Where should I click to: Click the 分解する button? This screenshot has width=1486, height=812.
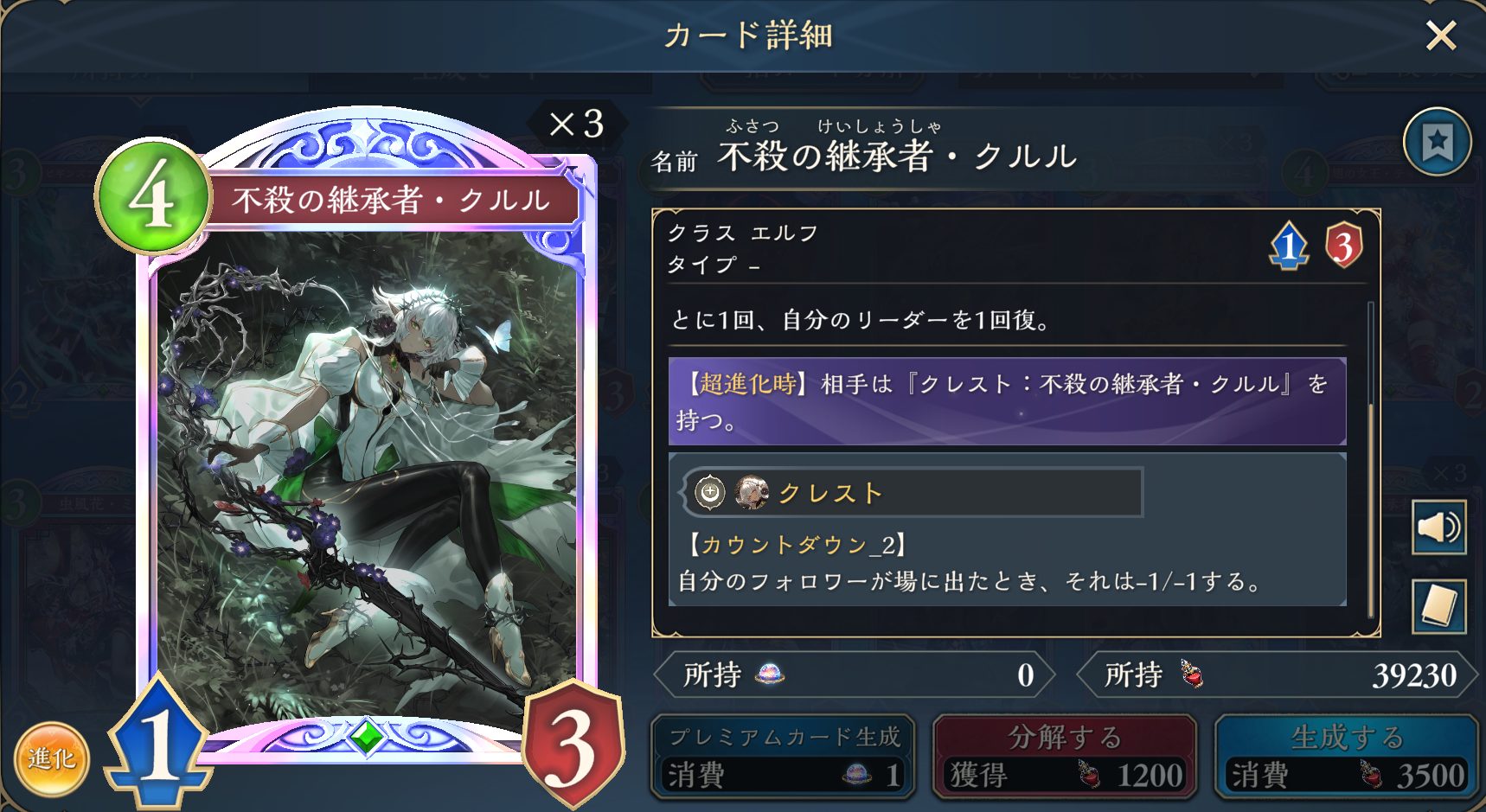(x=1065, y=756)
